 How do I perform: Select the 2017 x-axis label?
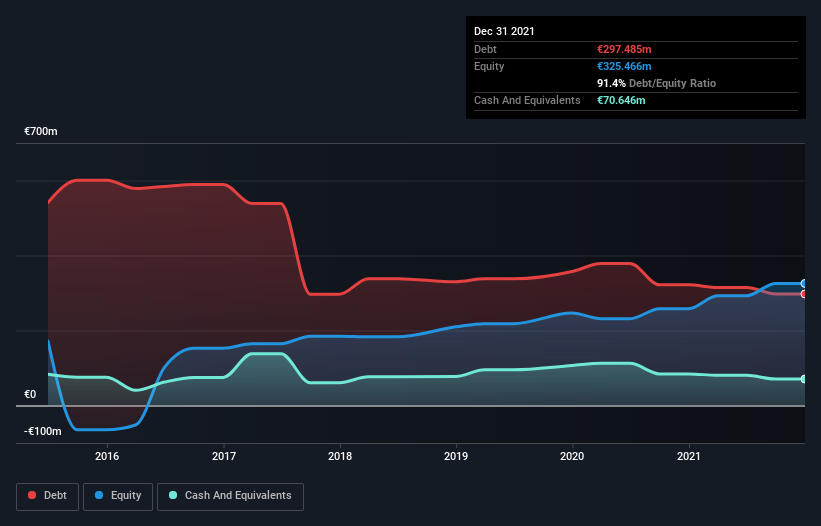[x=224, y=456]
